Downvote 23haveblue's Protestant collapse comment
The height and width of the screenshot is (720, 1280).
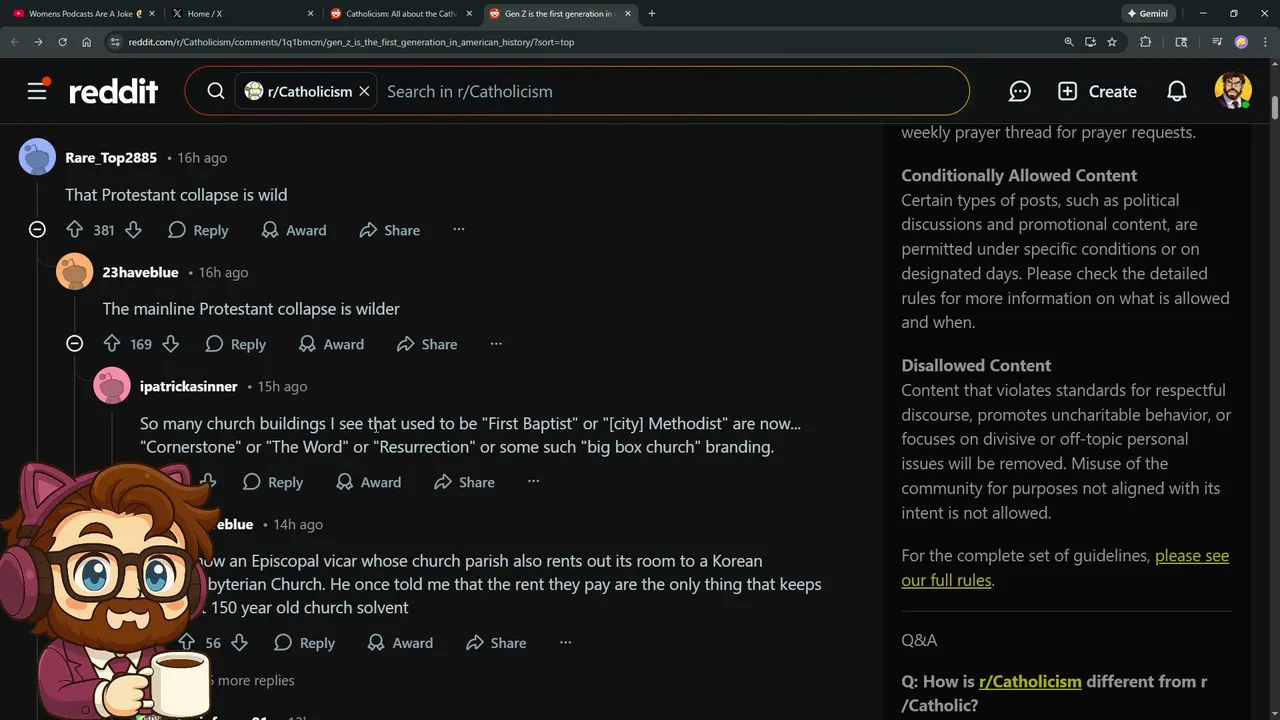tap(170, 344)
